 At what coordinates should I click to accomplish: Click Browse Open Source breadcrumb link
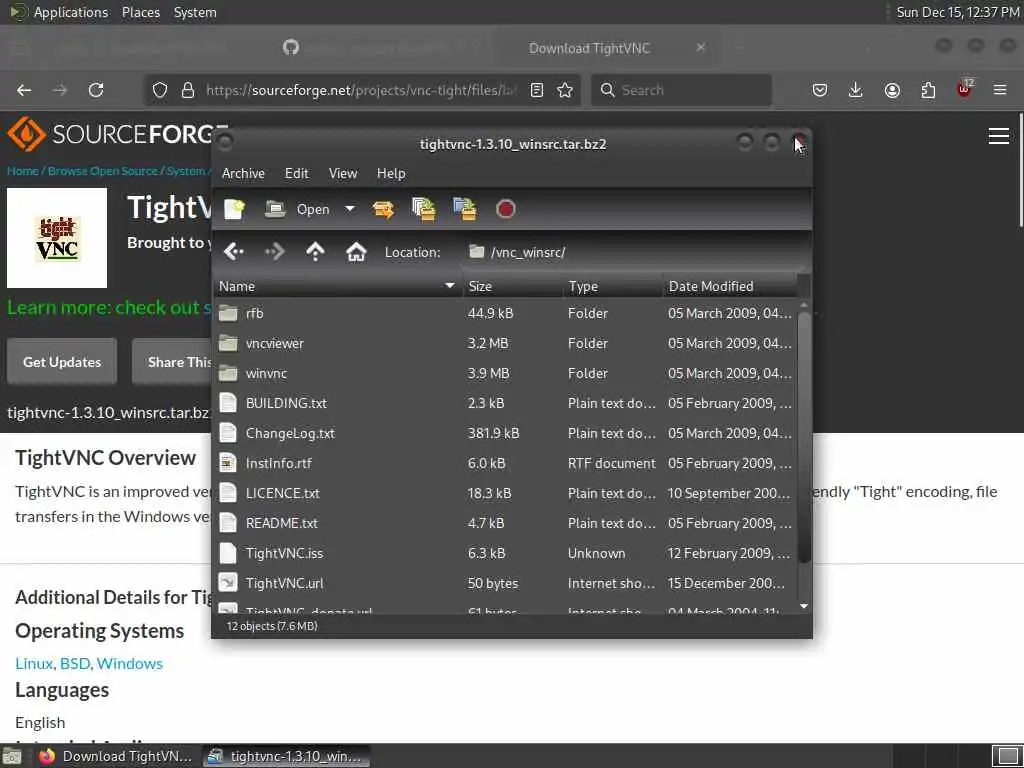click(x=103, y=171)
